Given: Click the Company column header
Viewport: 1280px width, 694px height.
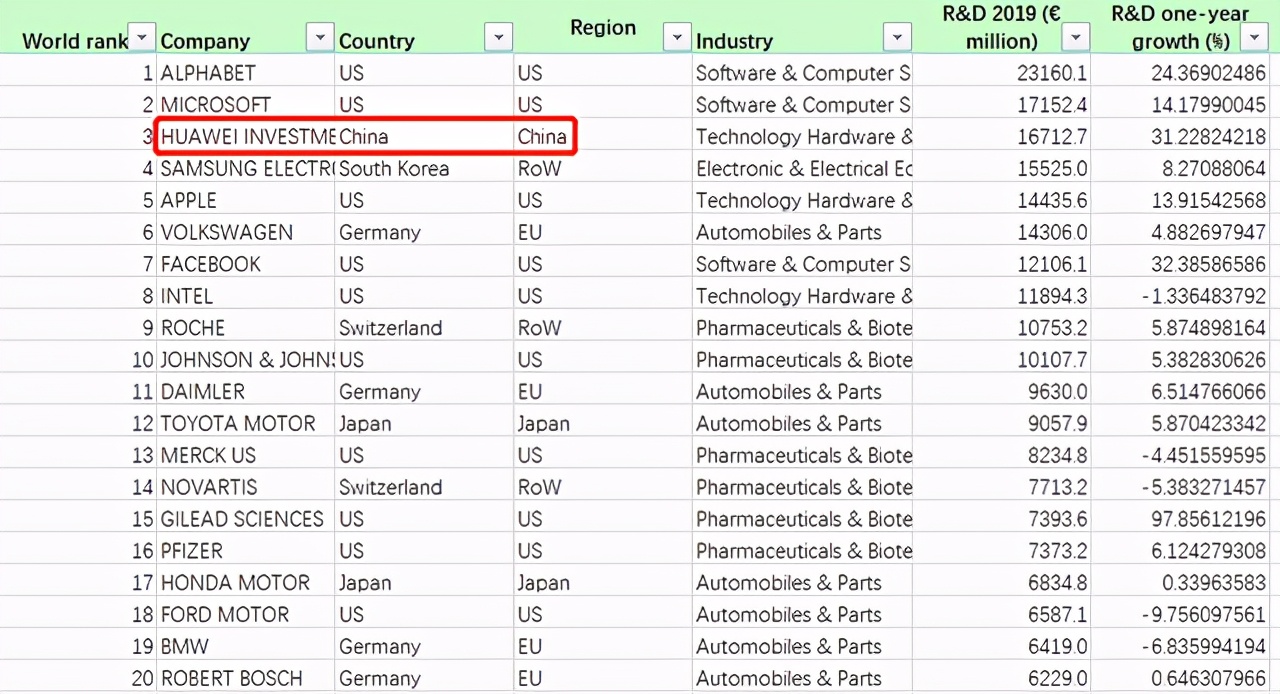Looking at the screenshot, I should click(206, 41).
